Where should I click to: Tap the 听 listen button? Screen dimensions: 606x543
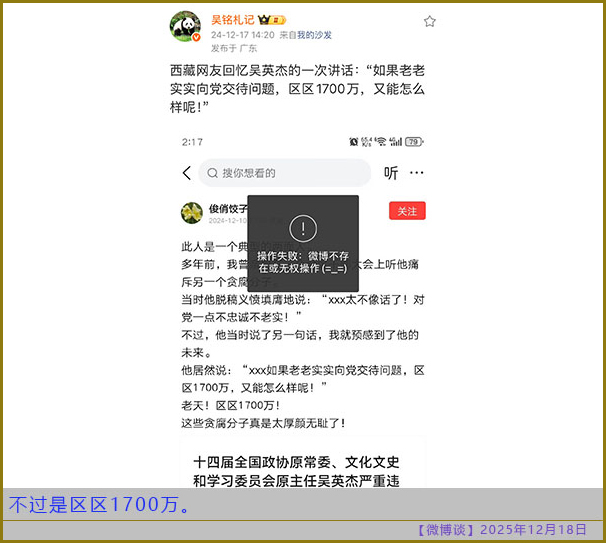click(391, 173)
